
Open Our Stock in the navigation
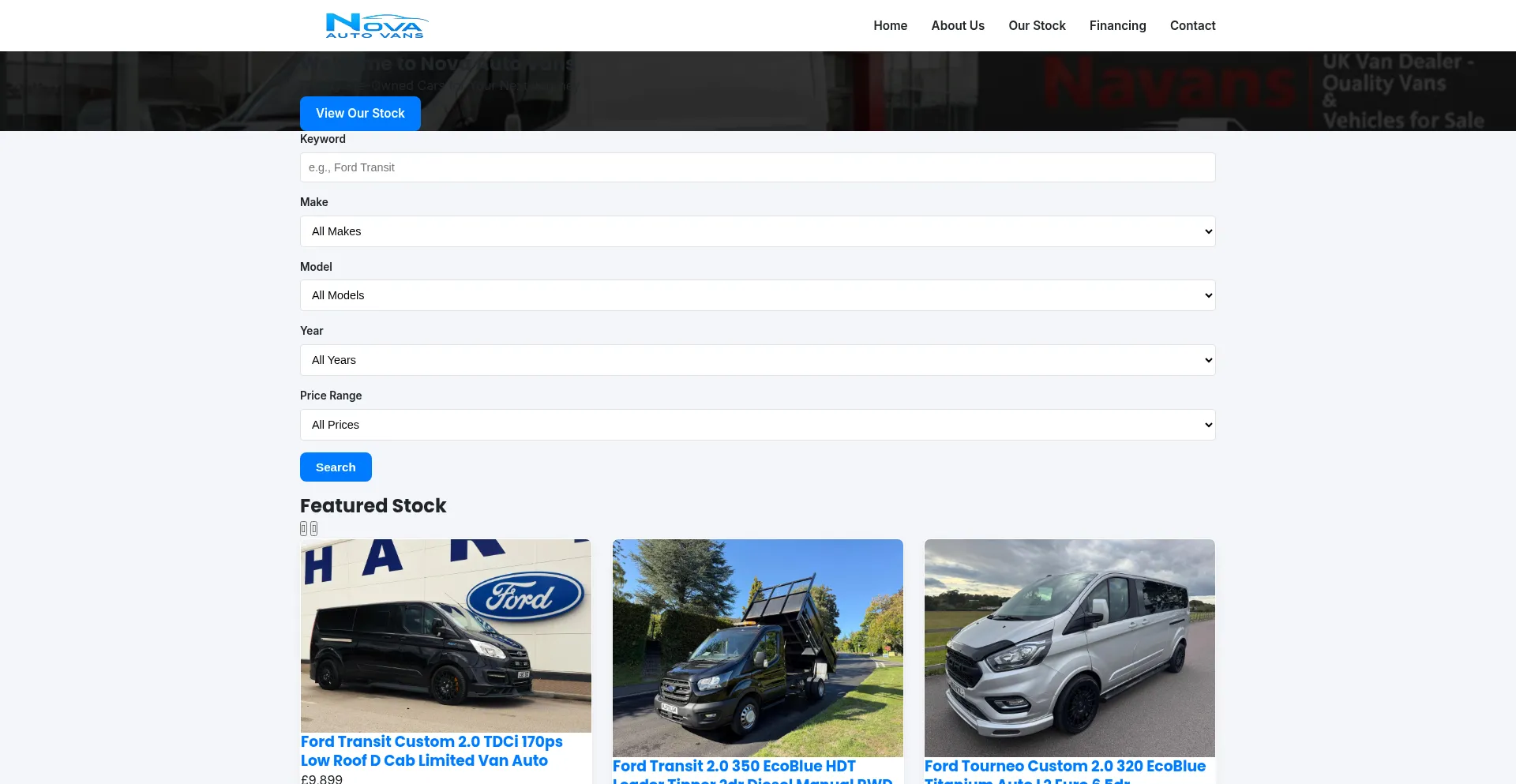(1037, 25)
